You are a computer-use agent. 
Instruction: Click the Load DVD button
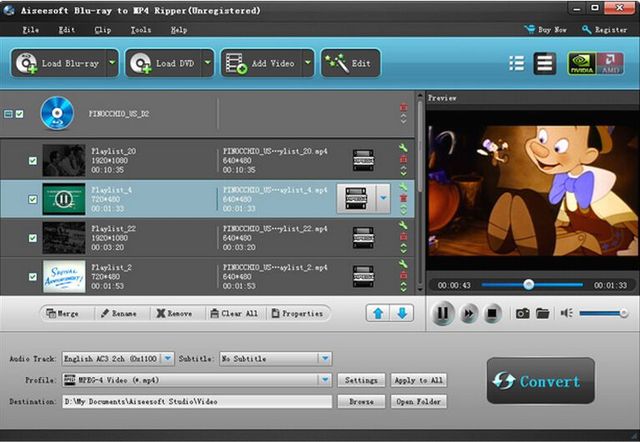pos(164,63)
